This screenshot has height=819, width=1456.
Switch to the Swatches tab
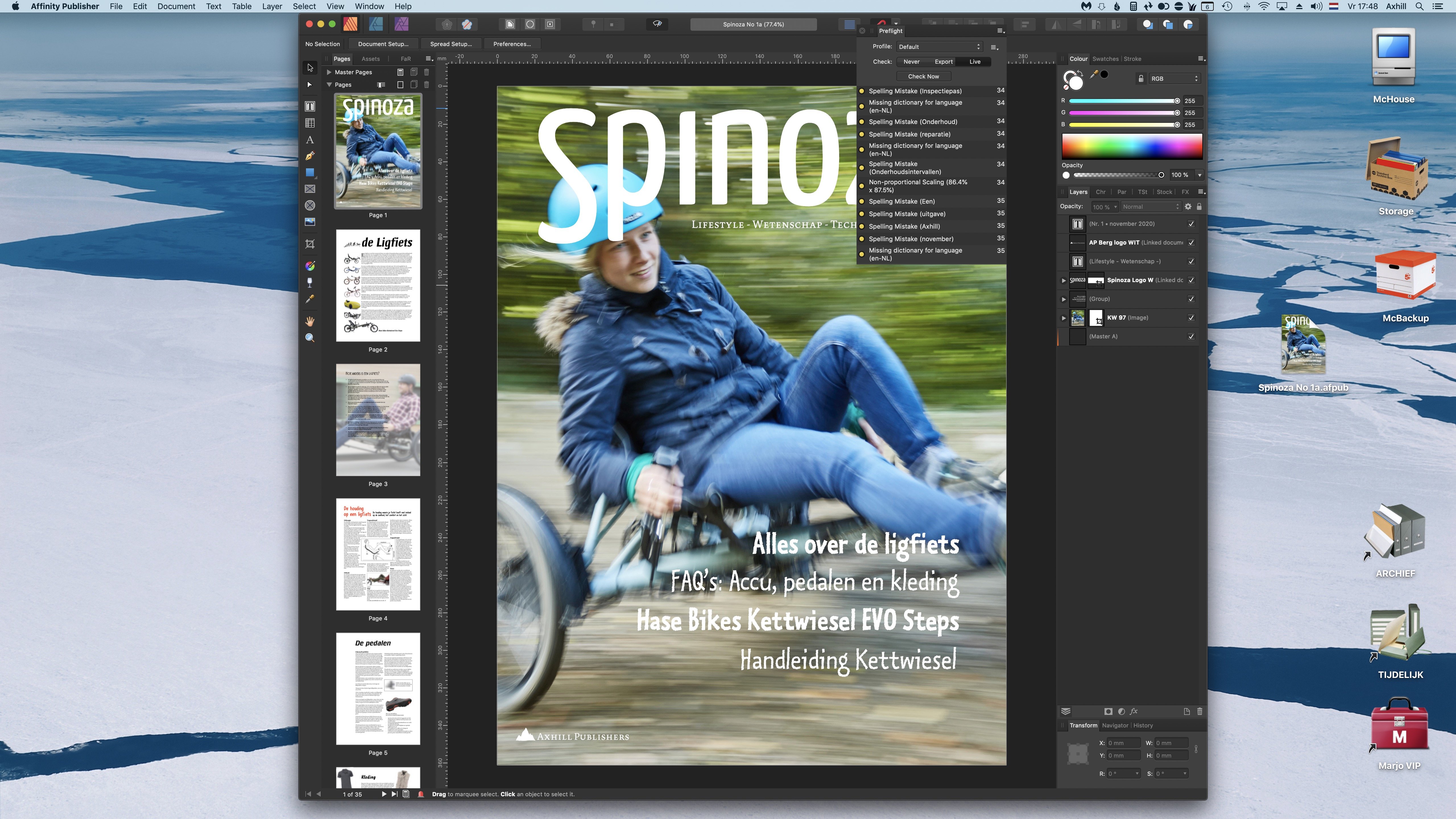pos(1105,59)
